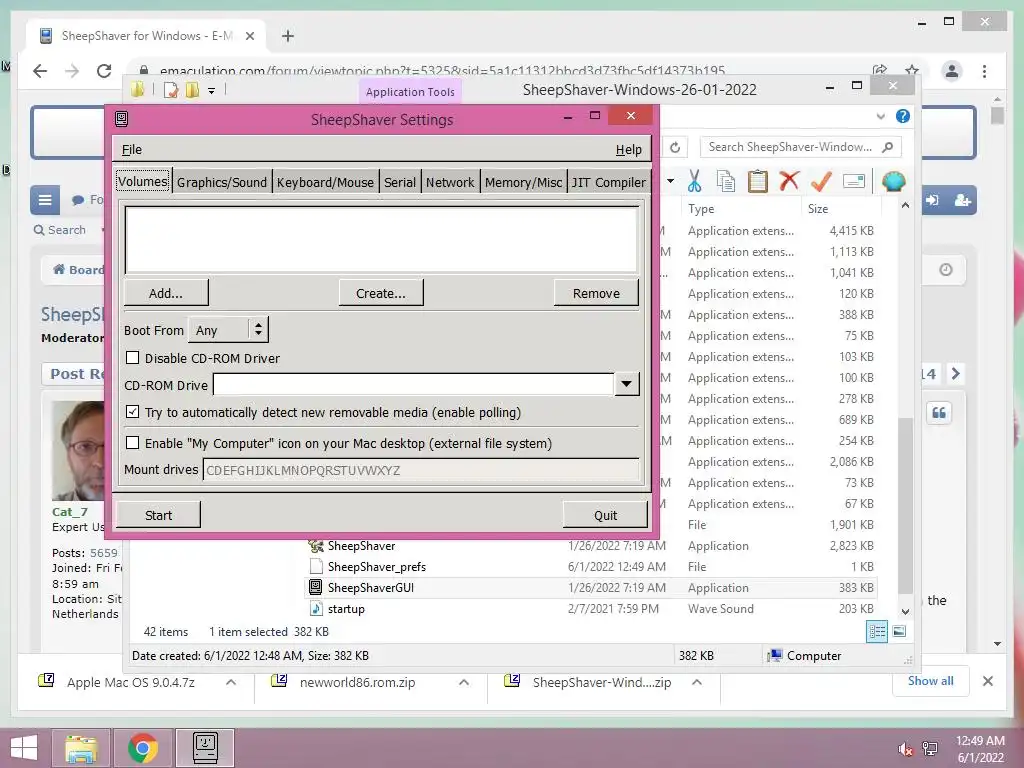The height and width of the screenshot is (768, 1024).
Task: Click the SheepShaverGUI file icon
Action: click(x=315, y=587)
